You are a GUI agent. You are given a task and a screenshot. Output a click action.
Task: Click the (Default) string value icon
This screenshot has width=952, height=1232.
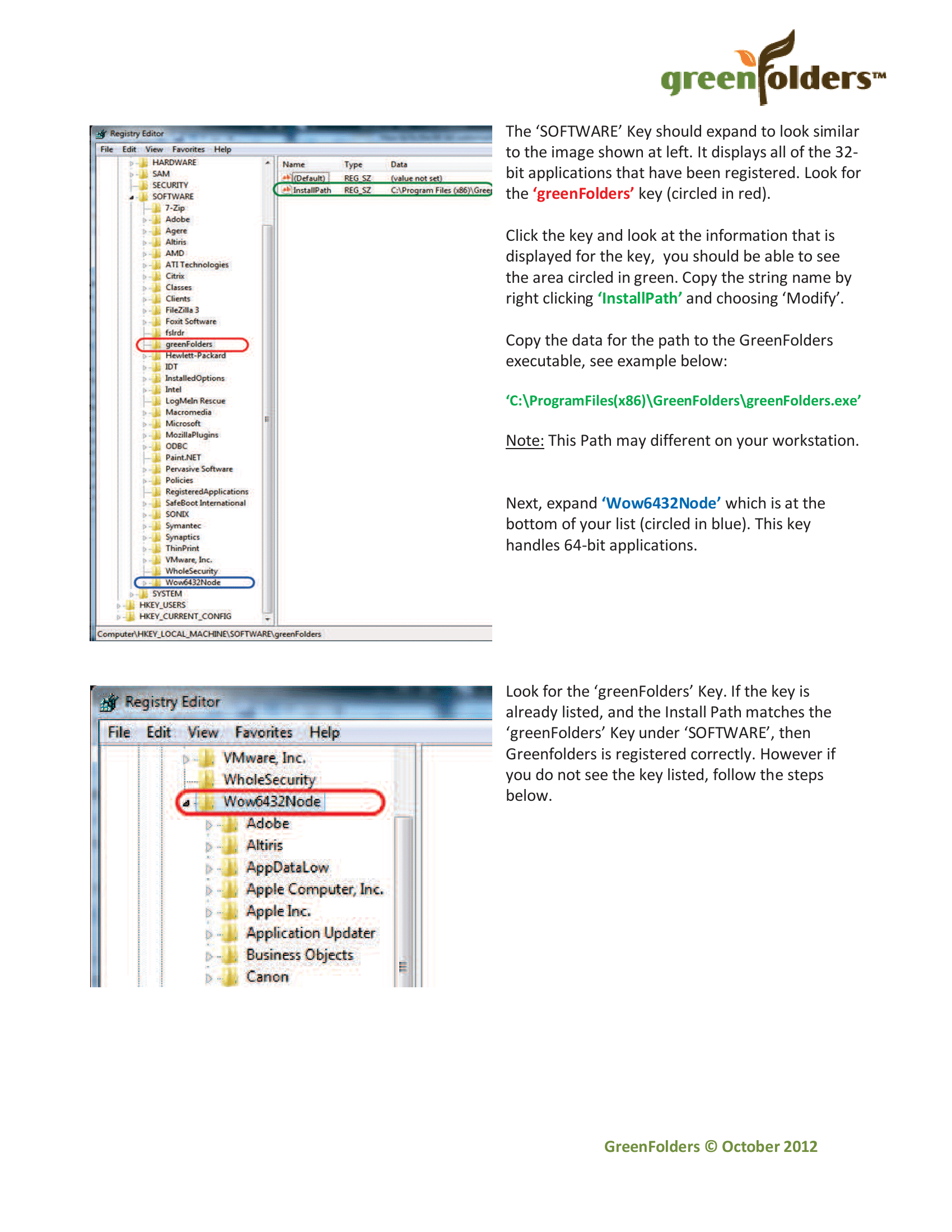point(287,178)
